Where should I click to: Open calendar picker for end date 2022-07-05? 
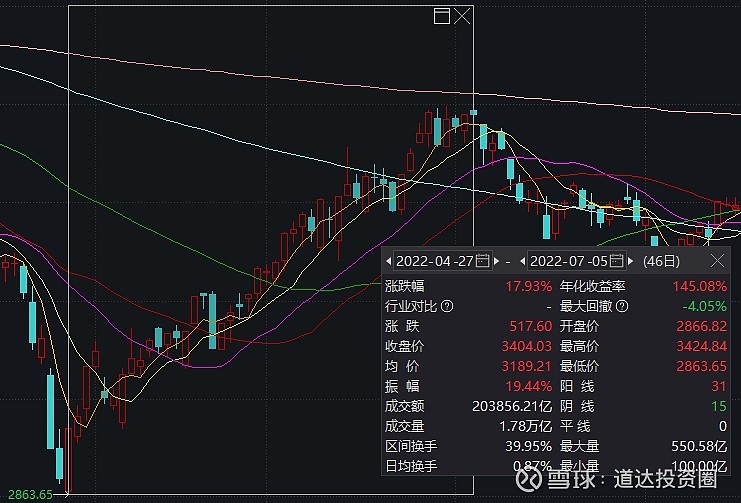[x=617, y=260]
